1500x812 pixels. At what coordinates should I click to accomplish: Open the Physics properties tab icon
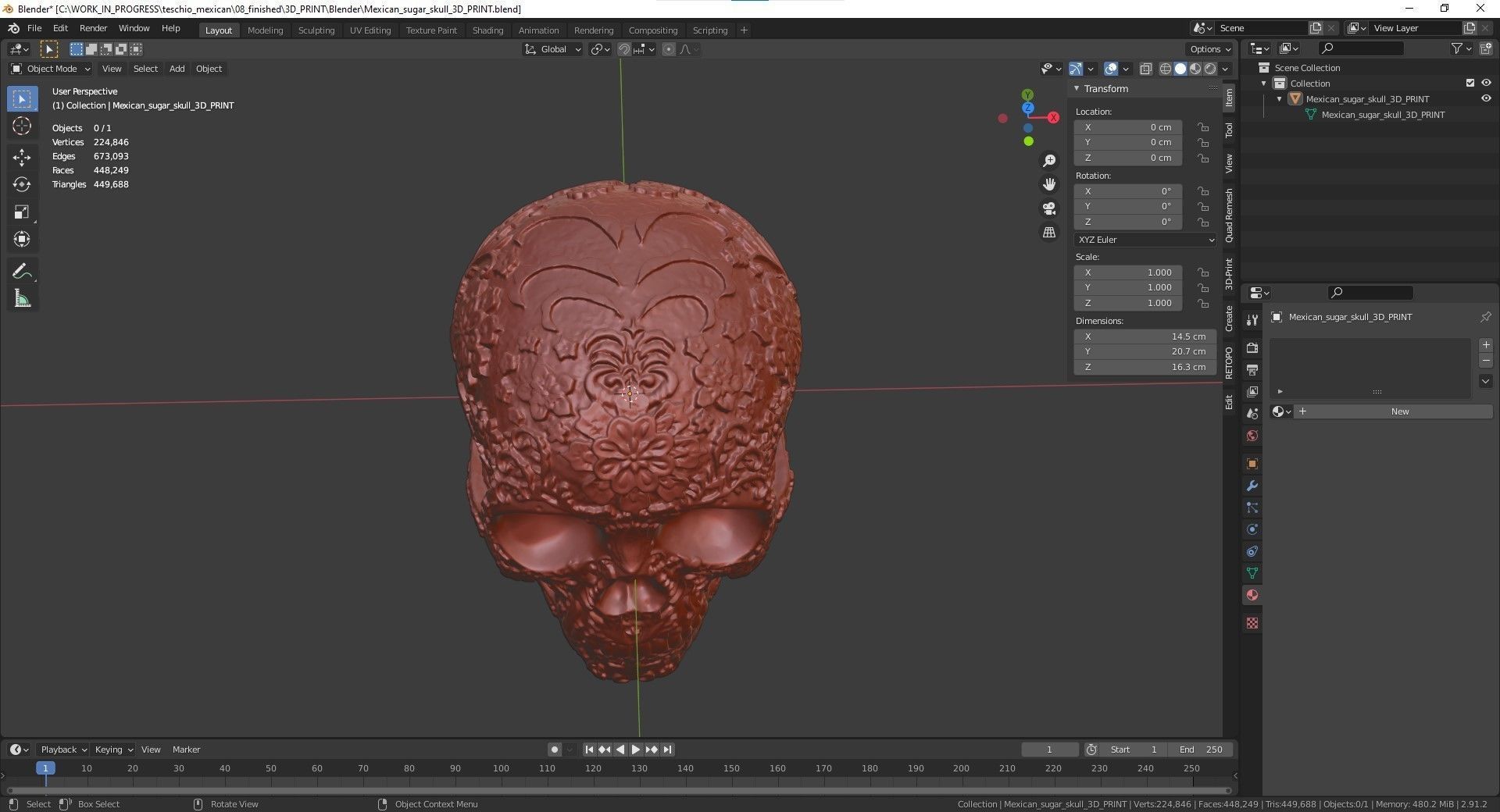click(x=1252, y=529)
